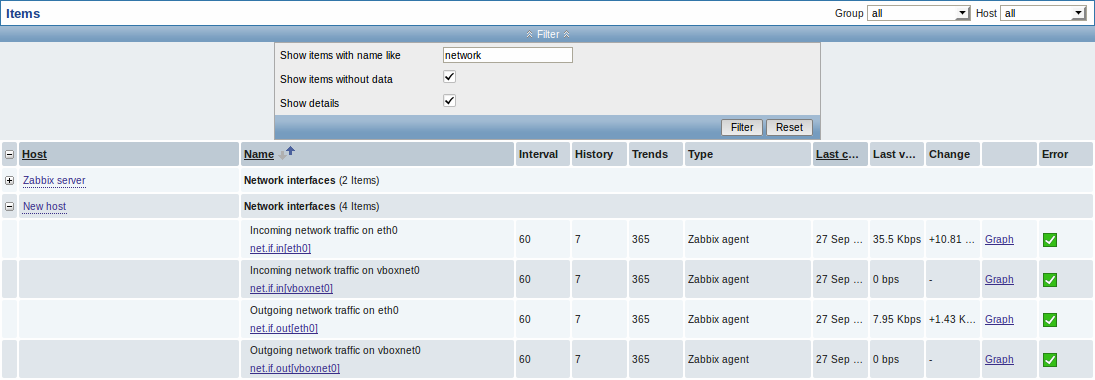Click '+1.43 K' change value cell
The image size is (1095, 380).
(952, 319)
